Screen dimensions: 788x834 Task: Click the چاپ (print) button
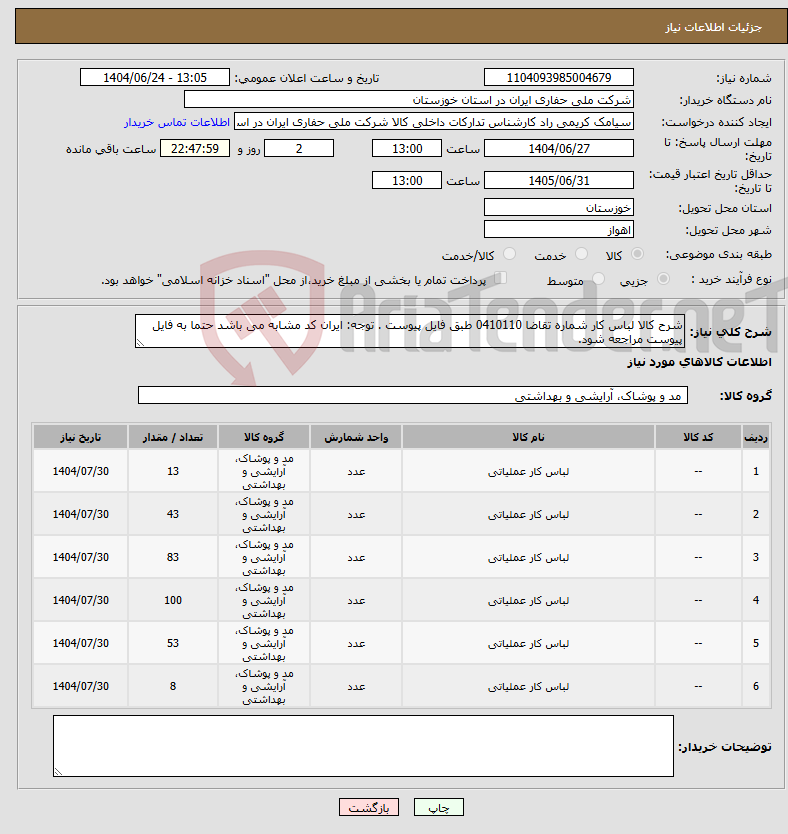coord(439,807)
